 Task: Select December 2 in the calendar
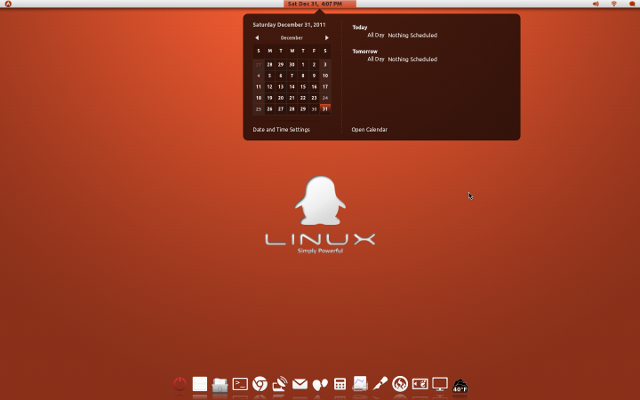click(314, 64)
